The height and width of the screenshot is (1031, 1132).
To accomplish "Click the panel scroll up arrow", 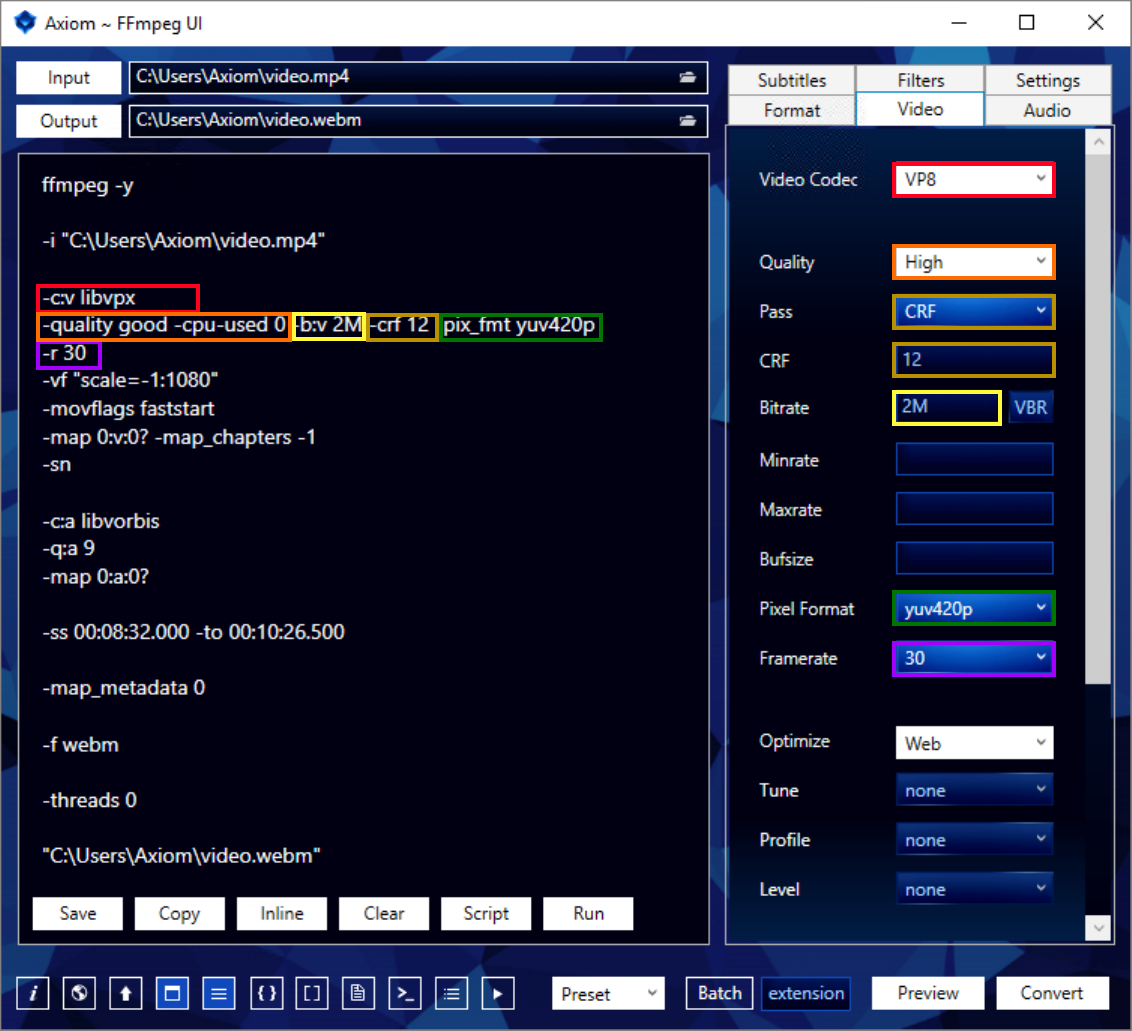I will [1098, 142].
